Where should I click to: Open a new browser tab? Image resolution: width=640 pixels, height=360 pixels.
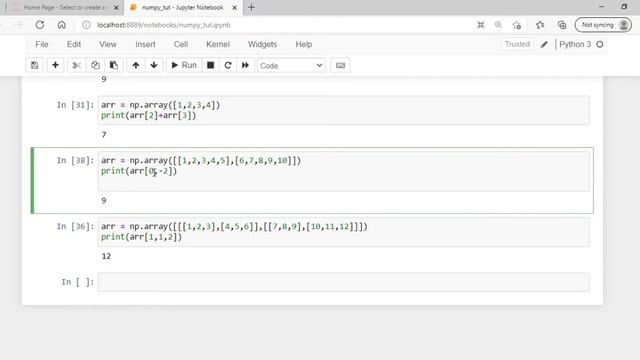pos(251,7)
